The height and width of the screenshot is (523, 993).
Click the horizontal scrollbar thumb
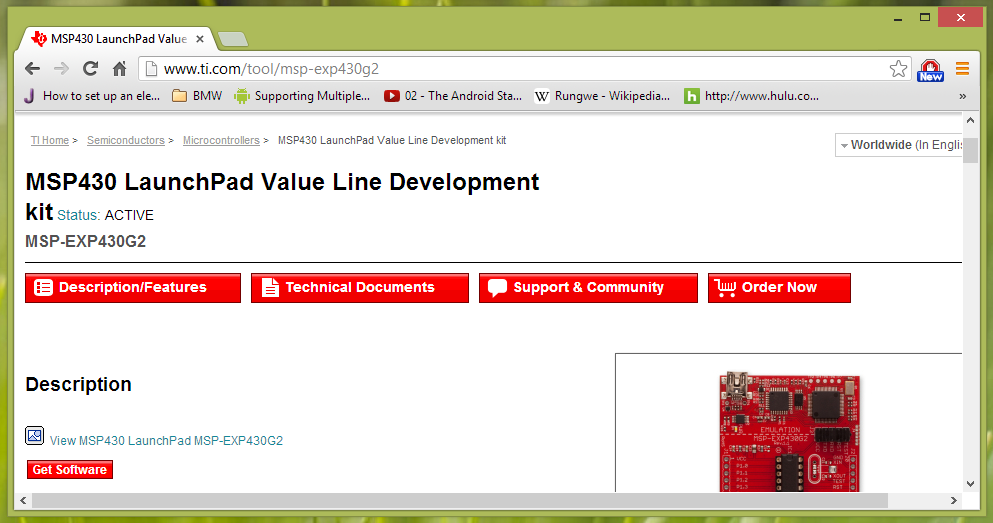(460, 501)
